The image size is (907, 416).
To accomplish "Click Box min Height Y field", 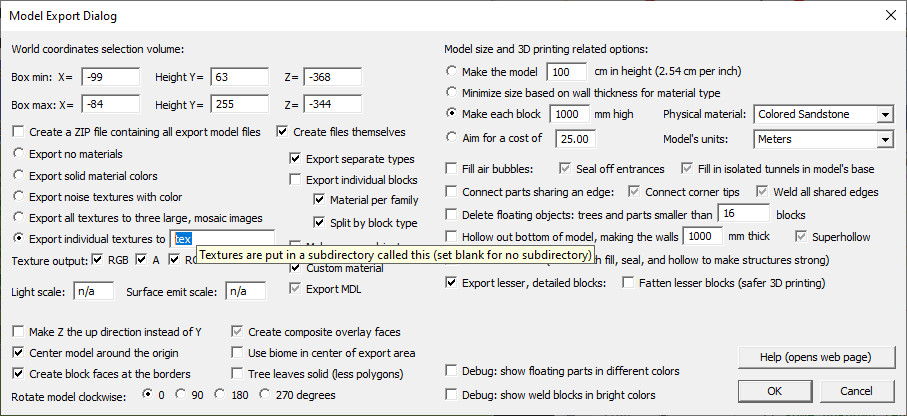I will pos(239,77).
